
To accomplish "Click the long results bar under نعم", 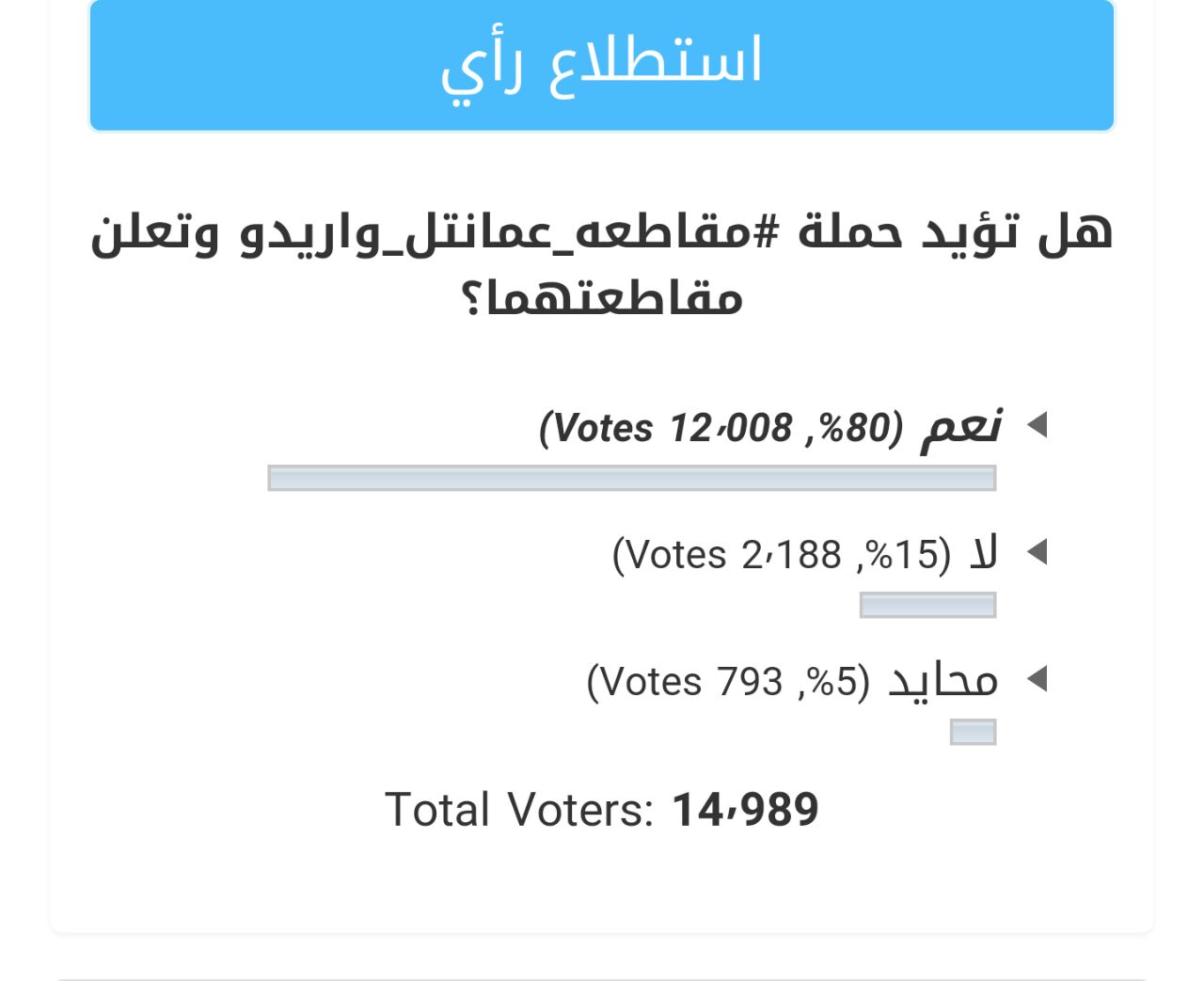I will pyautogui.click(x=631, y=478).
